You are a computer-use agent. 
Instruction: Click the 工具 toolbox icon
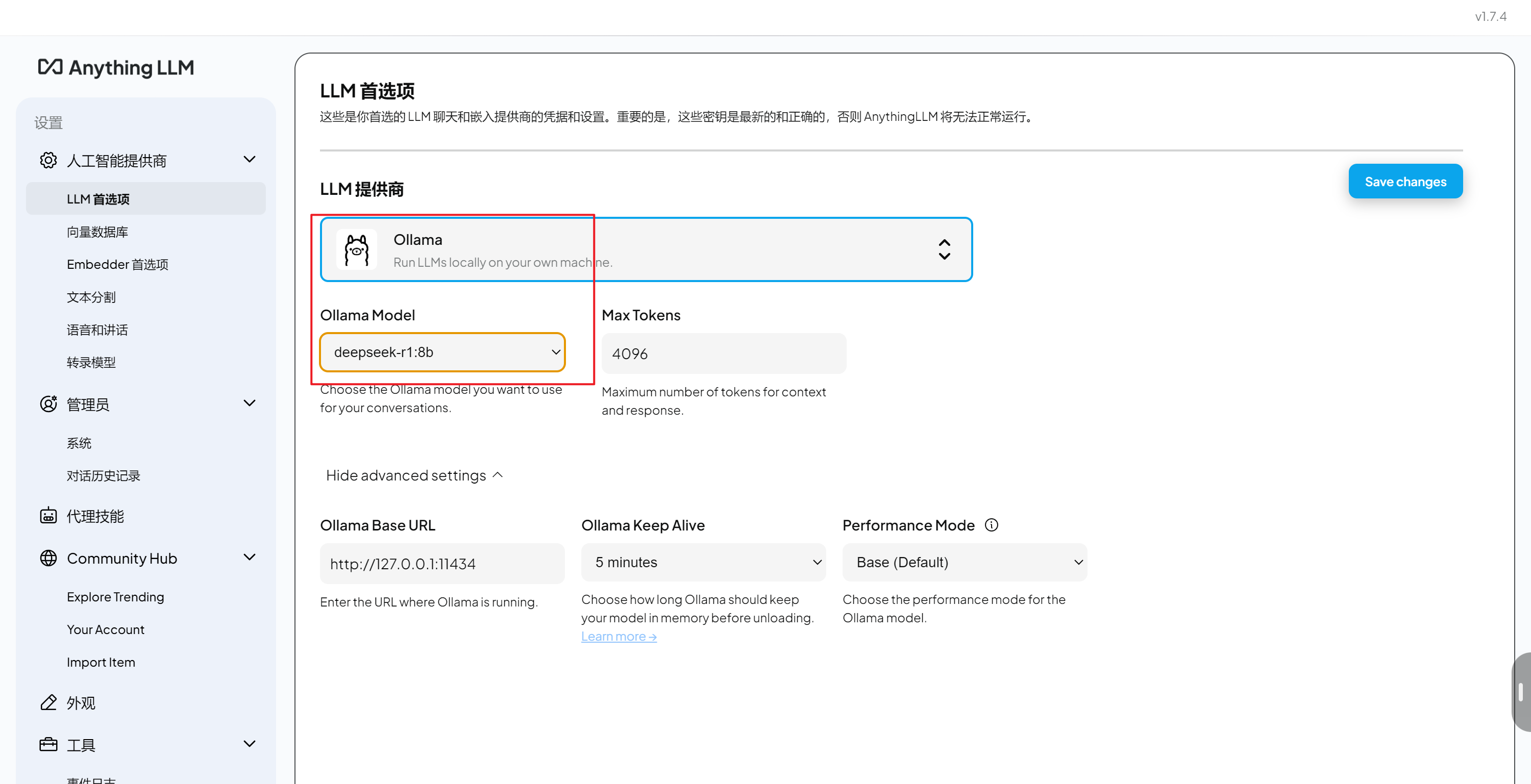tap(48, 744)
